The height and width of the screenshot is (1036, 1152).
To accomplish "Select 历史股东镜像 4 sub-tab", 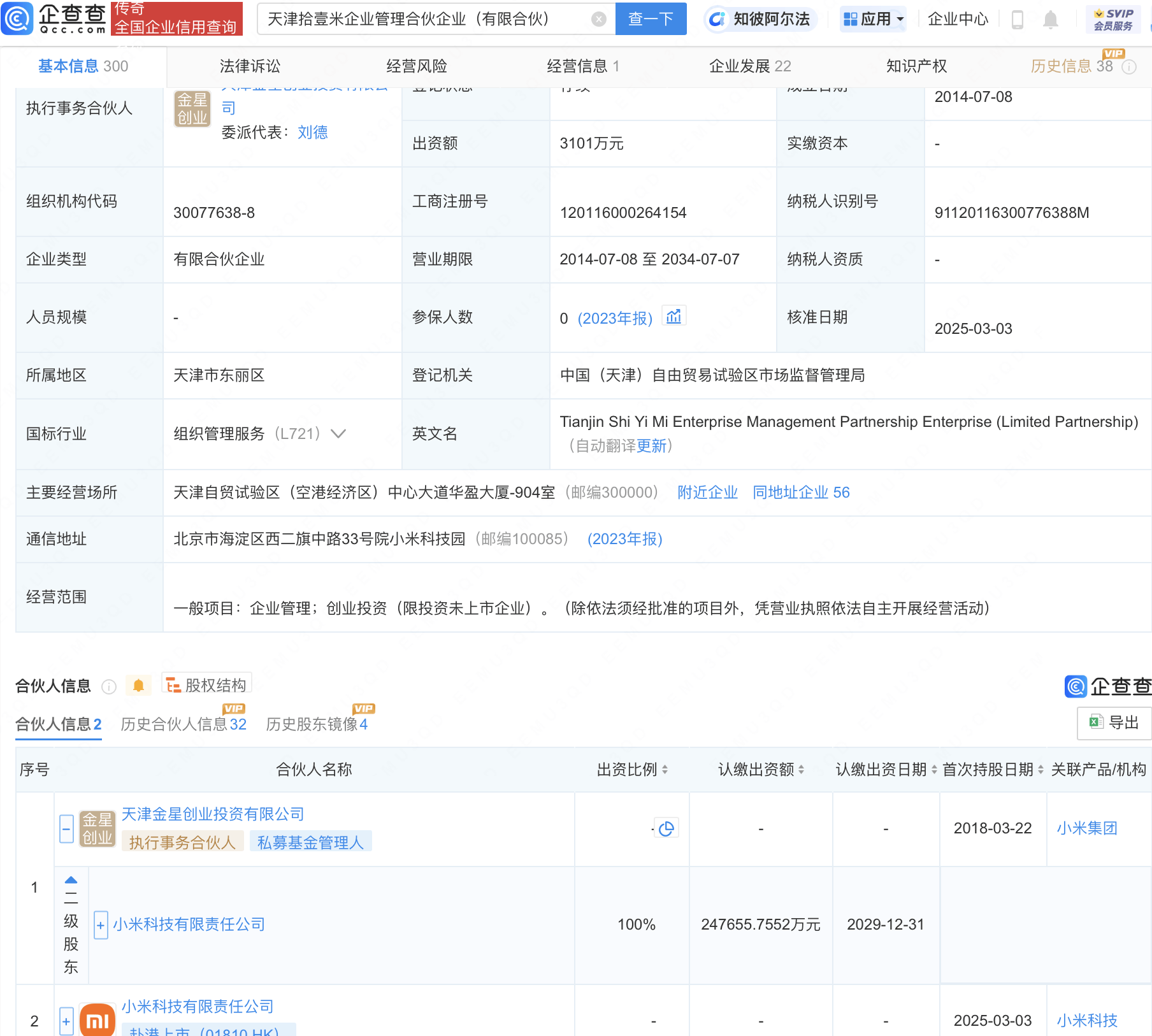I will [317, 724].
